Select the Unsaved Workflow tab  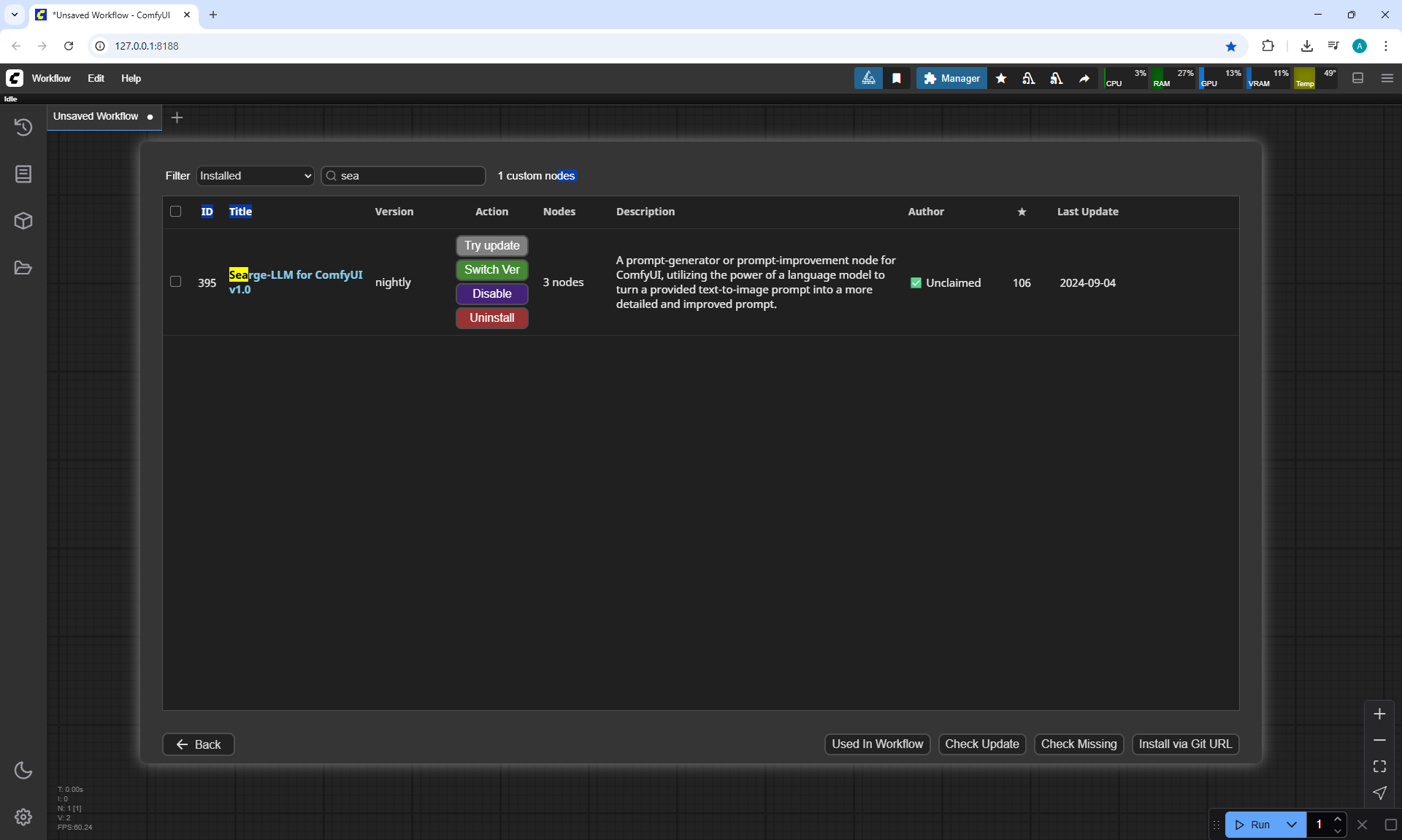point(96,117)
